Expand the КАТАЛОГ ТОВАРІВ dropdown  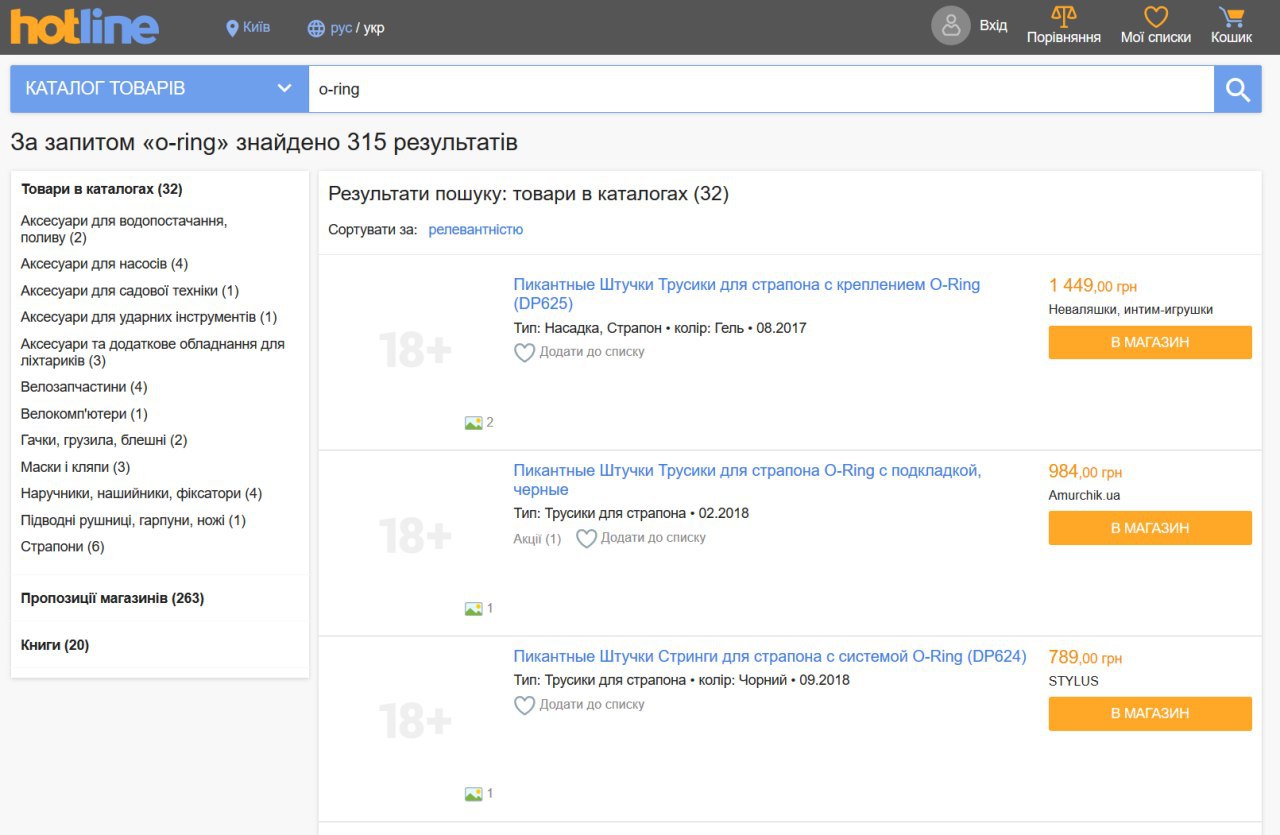tap(159, 89)
